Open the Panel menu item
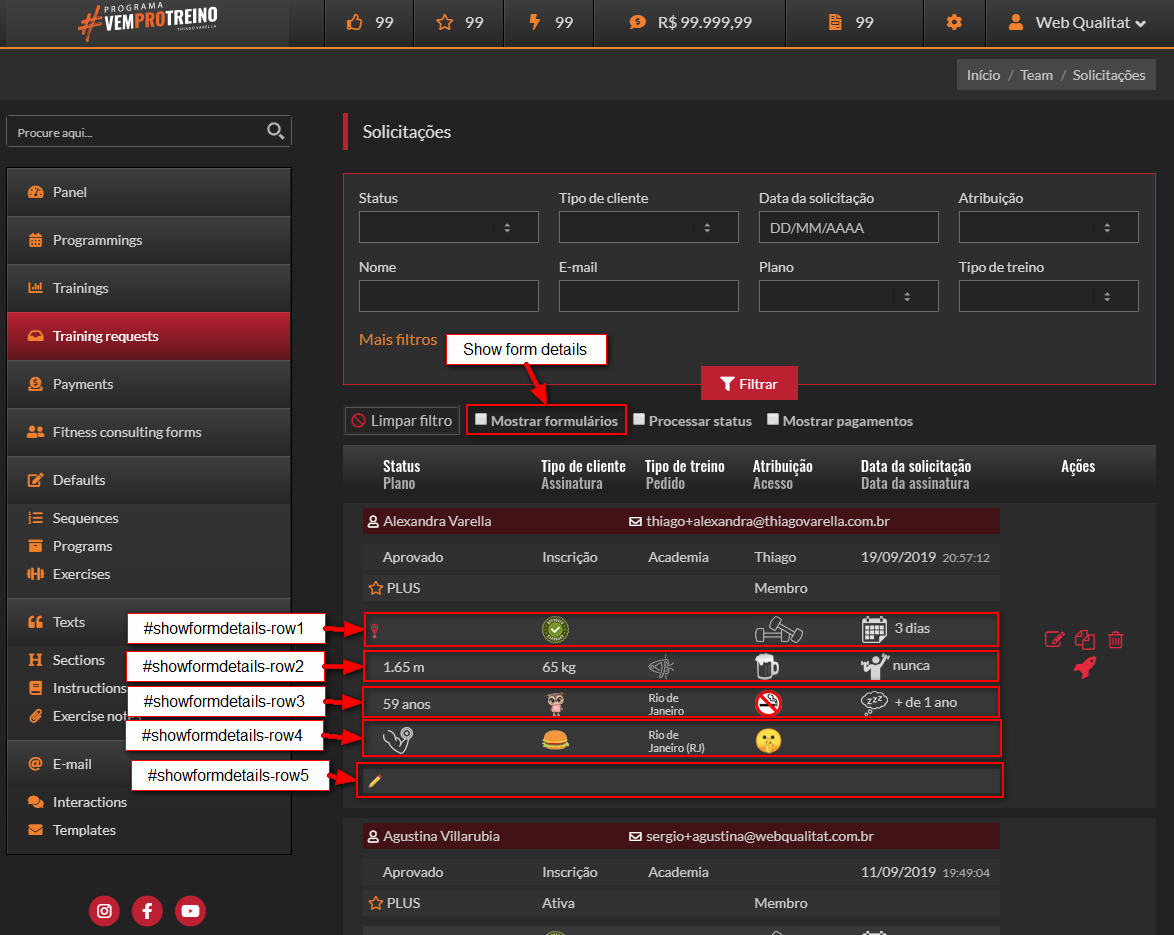Image resolution: width=1174 pixels, height=935 pixels. [149, 192]
